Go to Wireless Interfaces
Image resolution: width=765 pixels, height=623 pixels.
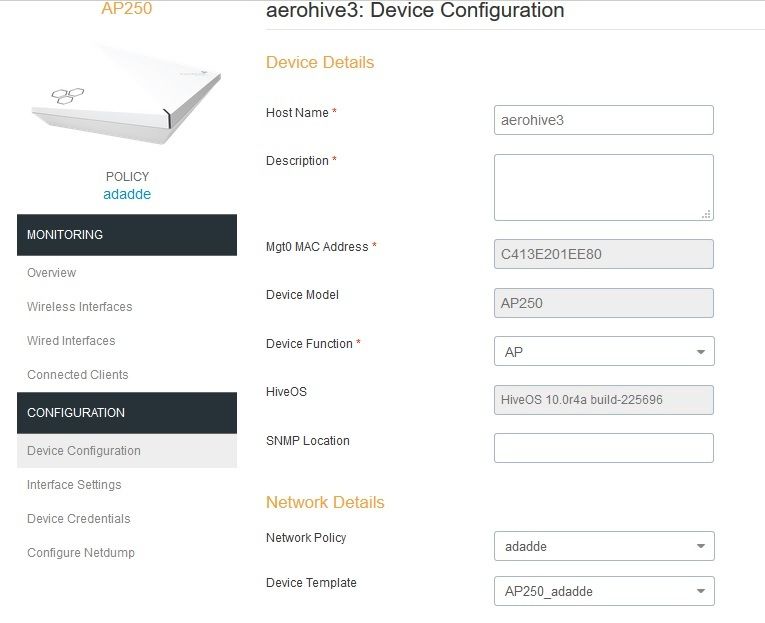(x=79, y=307)
